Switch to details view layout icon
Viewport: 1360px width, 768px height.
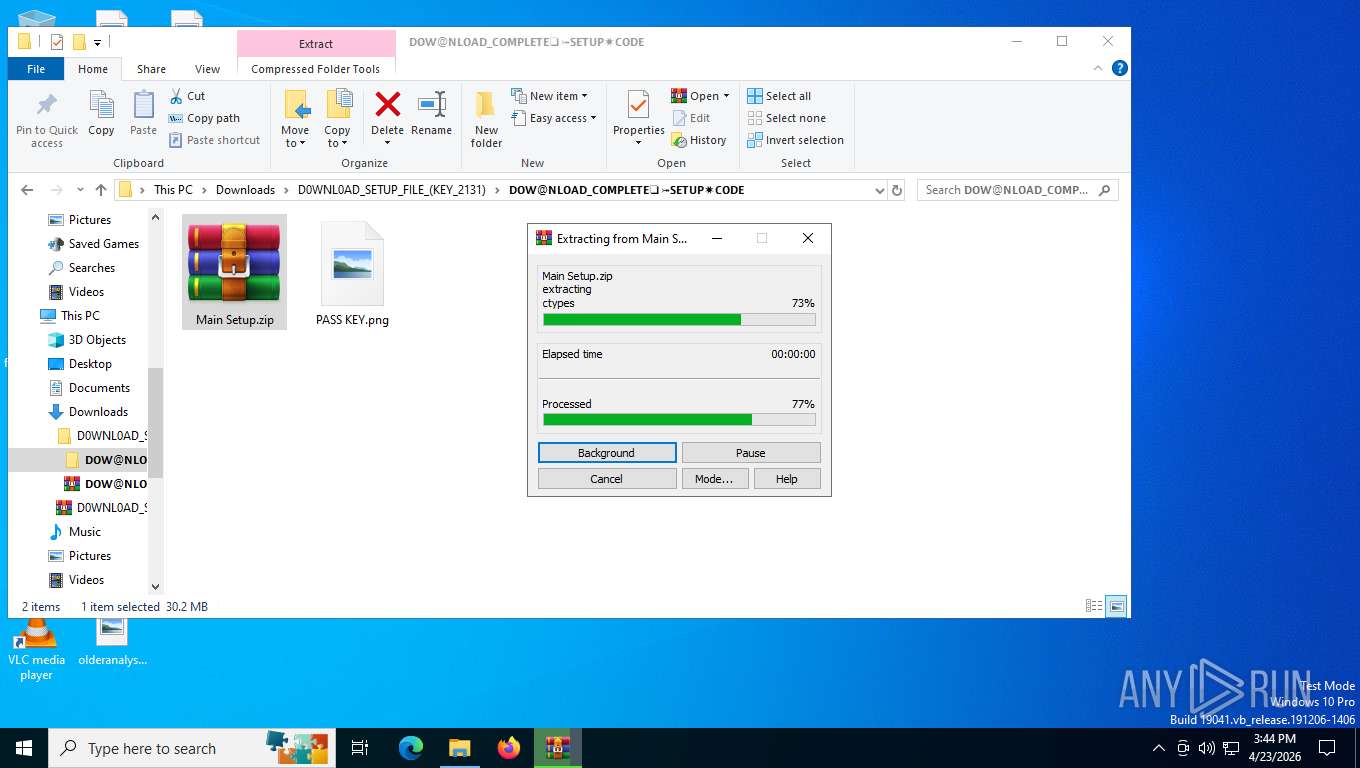[1094, 606]
